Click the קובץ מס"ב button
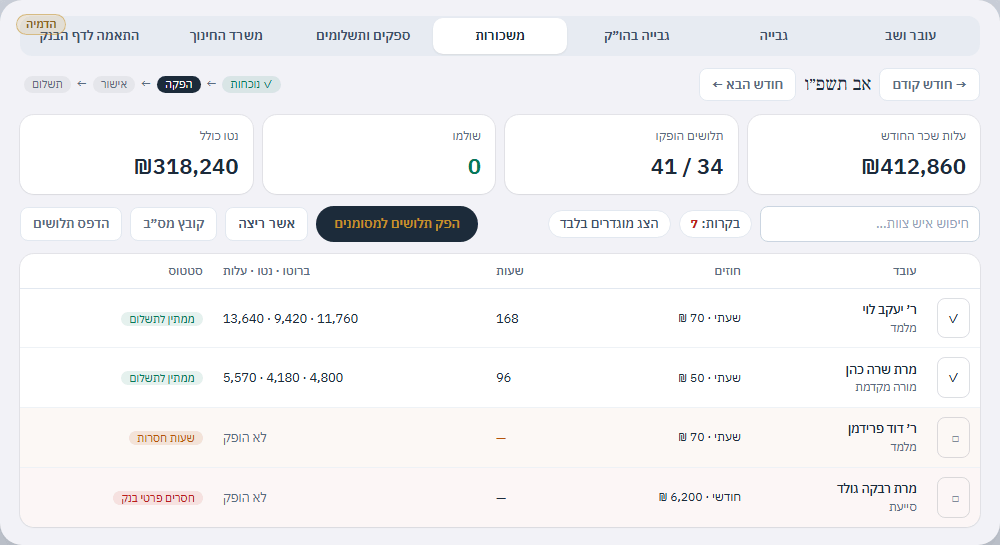The width and height of the screenshot is (1000, 545). click(173, 224)
